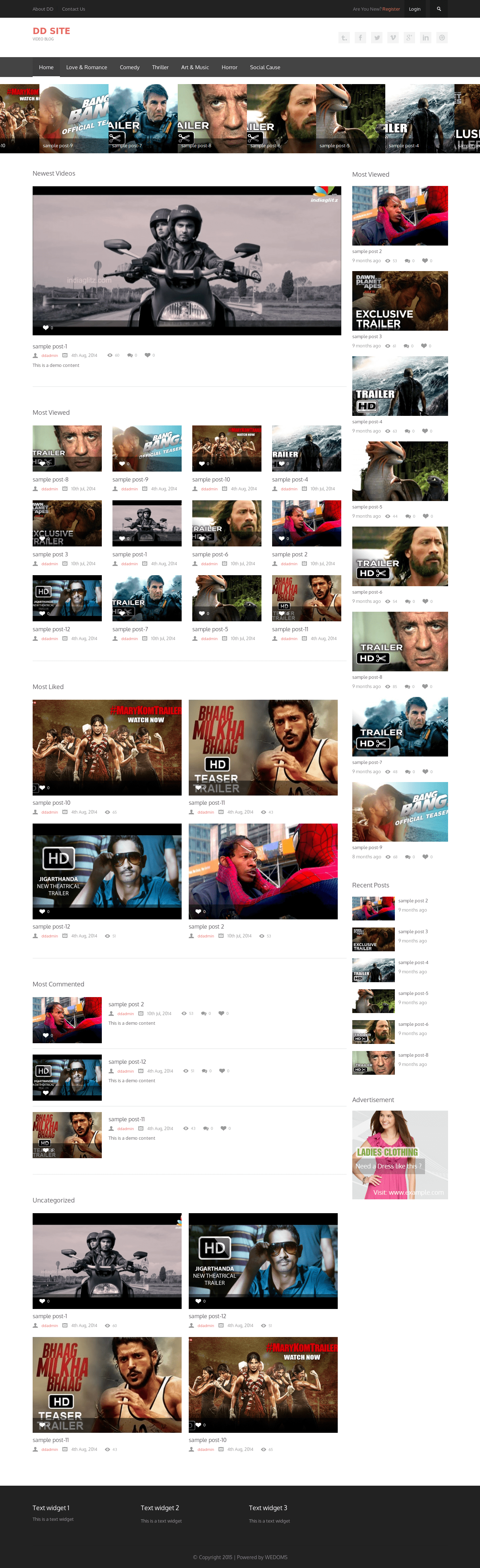Click ddadmin author under Most Liked sample post-10

(50, 812)
